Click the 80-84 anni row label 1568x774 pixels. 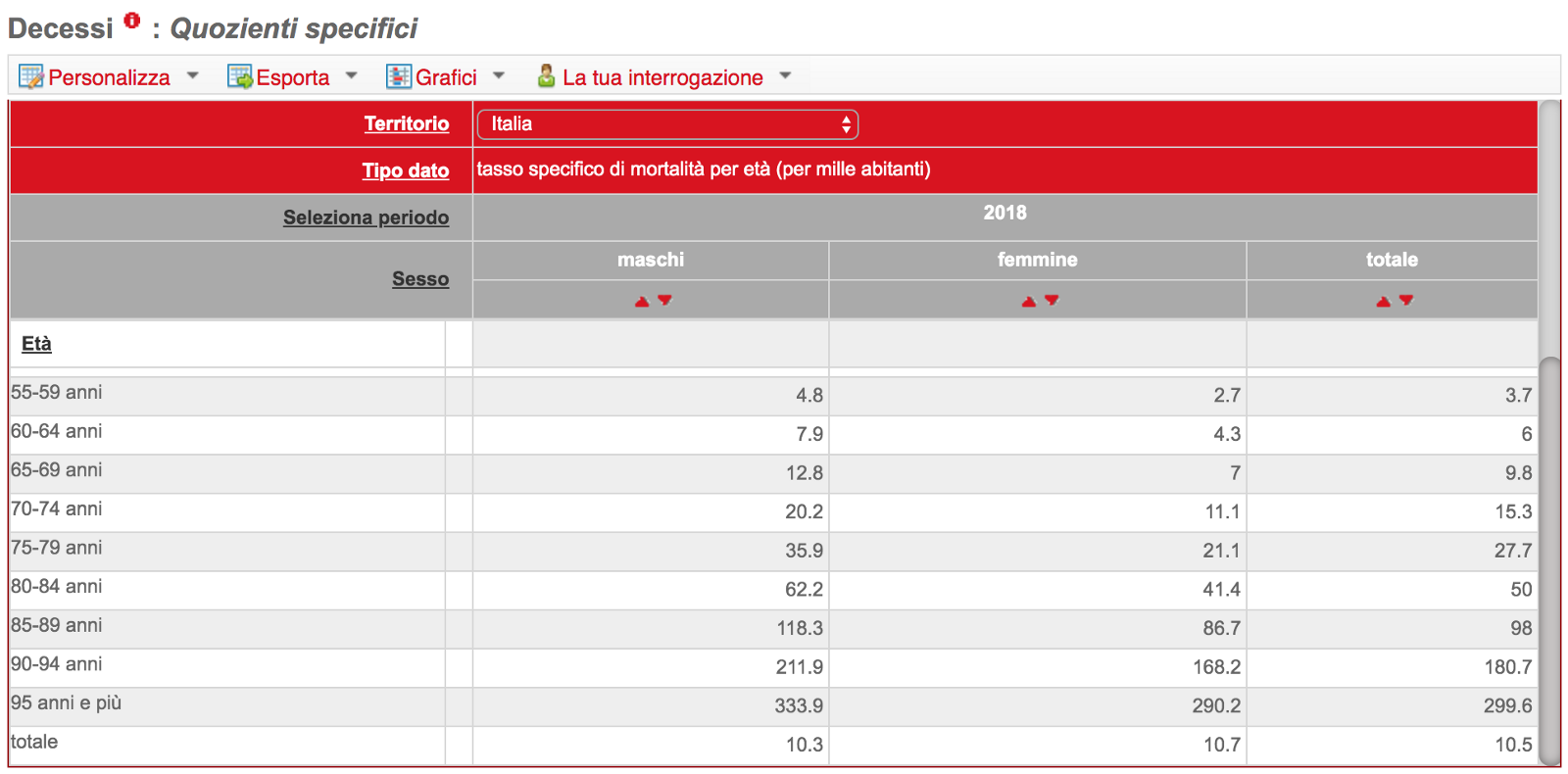pyautogui.click(x=57, y=586)
